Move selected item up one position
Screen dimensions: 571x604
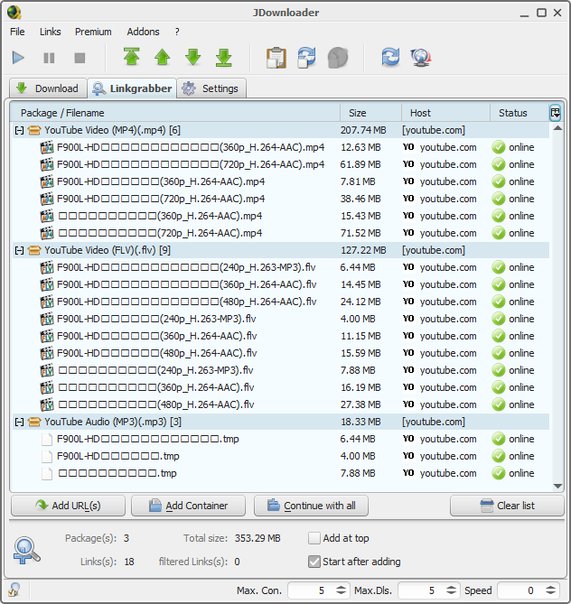point(162,57)
